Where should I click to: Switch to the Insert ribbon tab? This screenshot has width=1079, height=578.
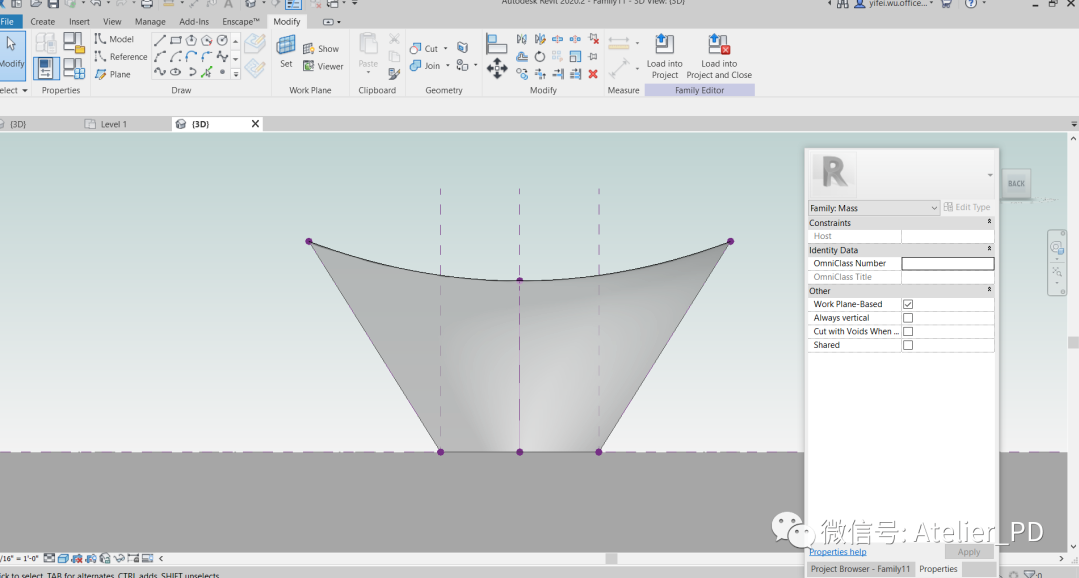tap(79, 21)
